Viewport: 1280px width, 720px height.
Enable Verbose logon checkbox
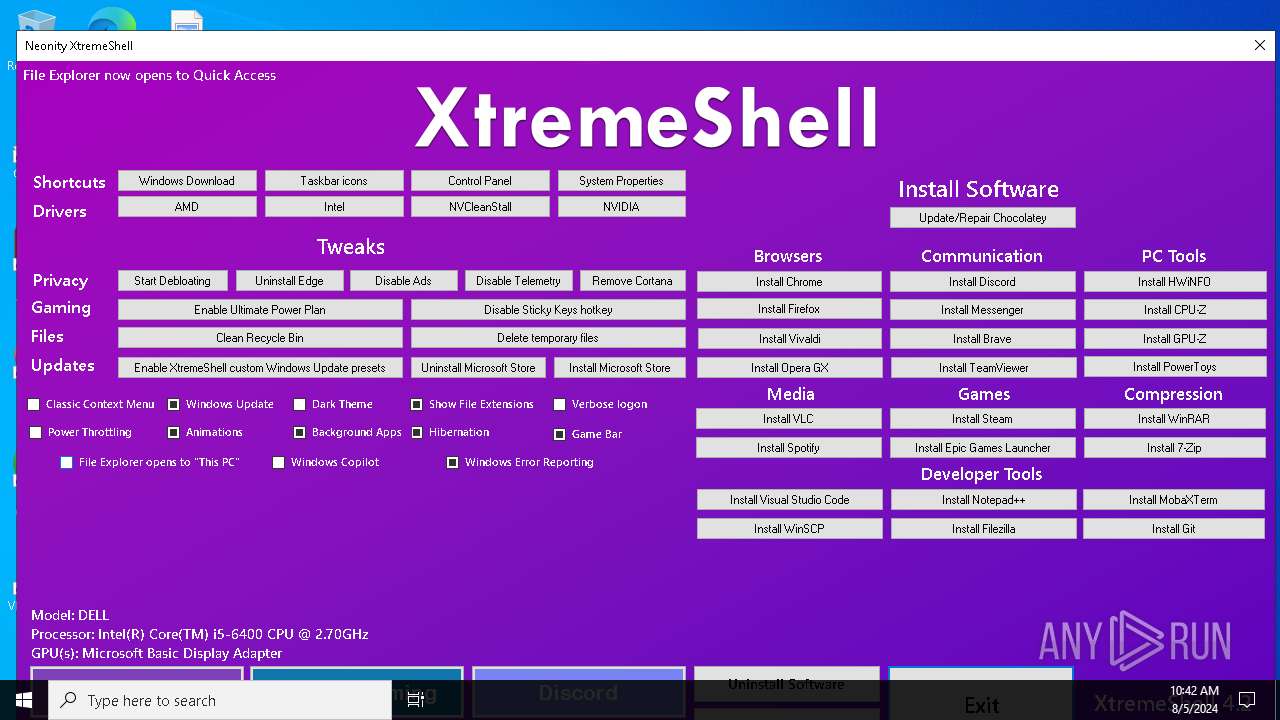click(x=560, y=405)
